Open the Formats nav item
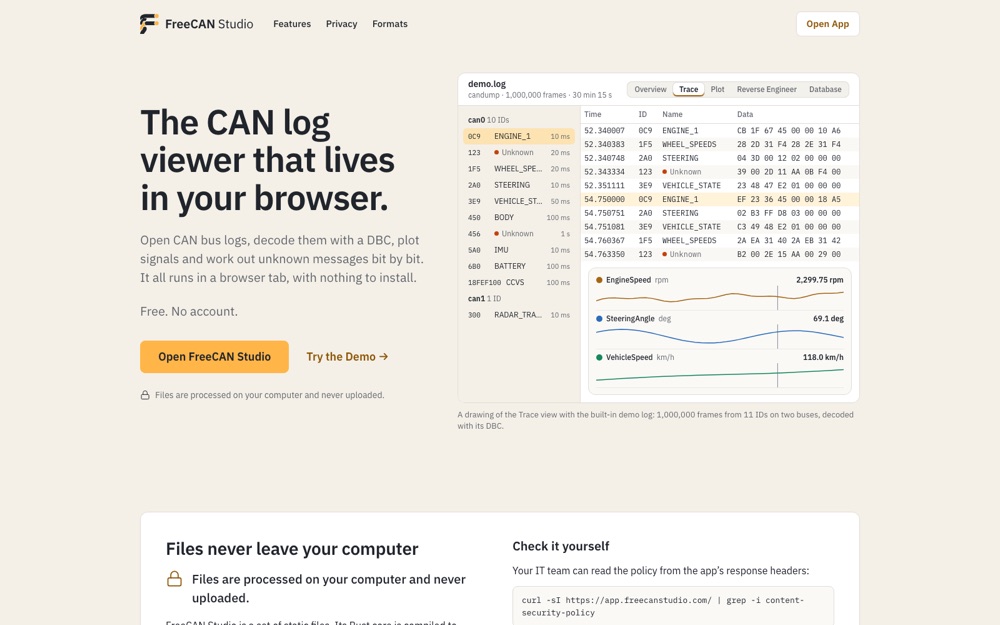This screenshot has width=1000, height=625. click(x=390, y=24)
